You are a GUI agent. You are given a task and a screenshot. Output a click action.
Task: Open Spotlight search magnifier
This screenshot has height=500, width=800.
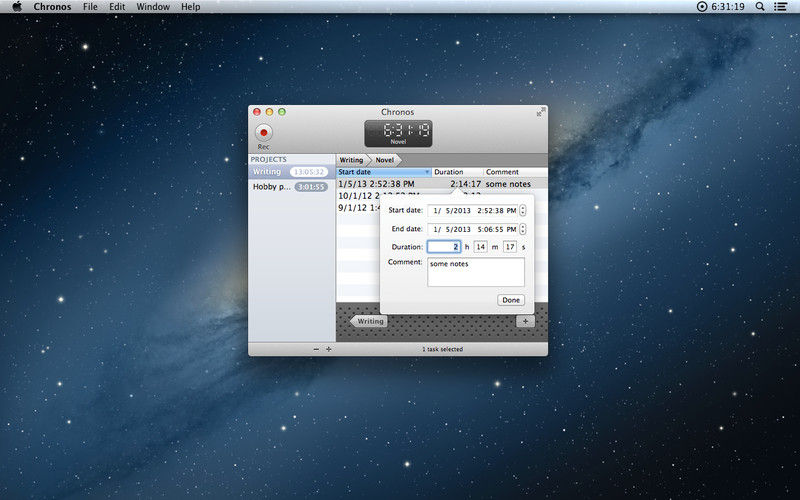coord(760,7)
